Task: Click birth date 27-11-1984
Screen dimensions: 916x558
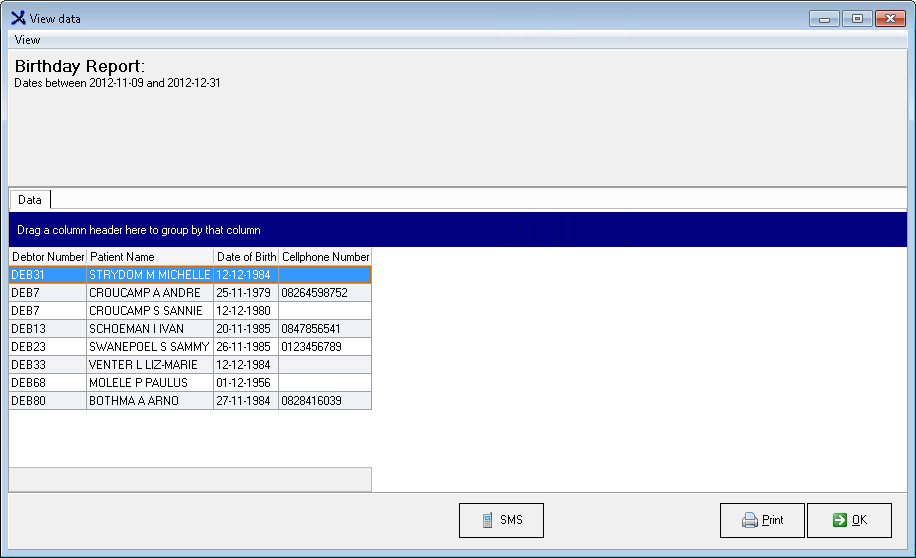Action: (246, 401)
